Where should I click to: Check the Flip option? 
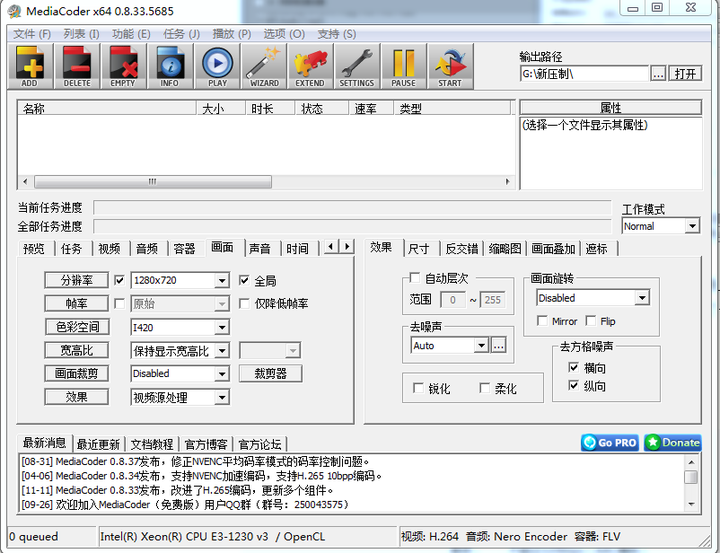(591, 321)
